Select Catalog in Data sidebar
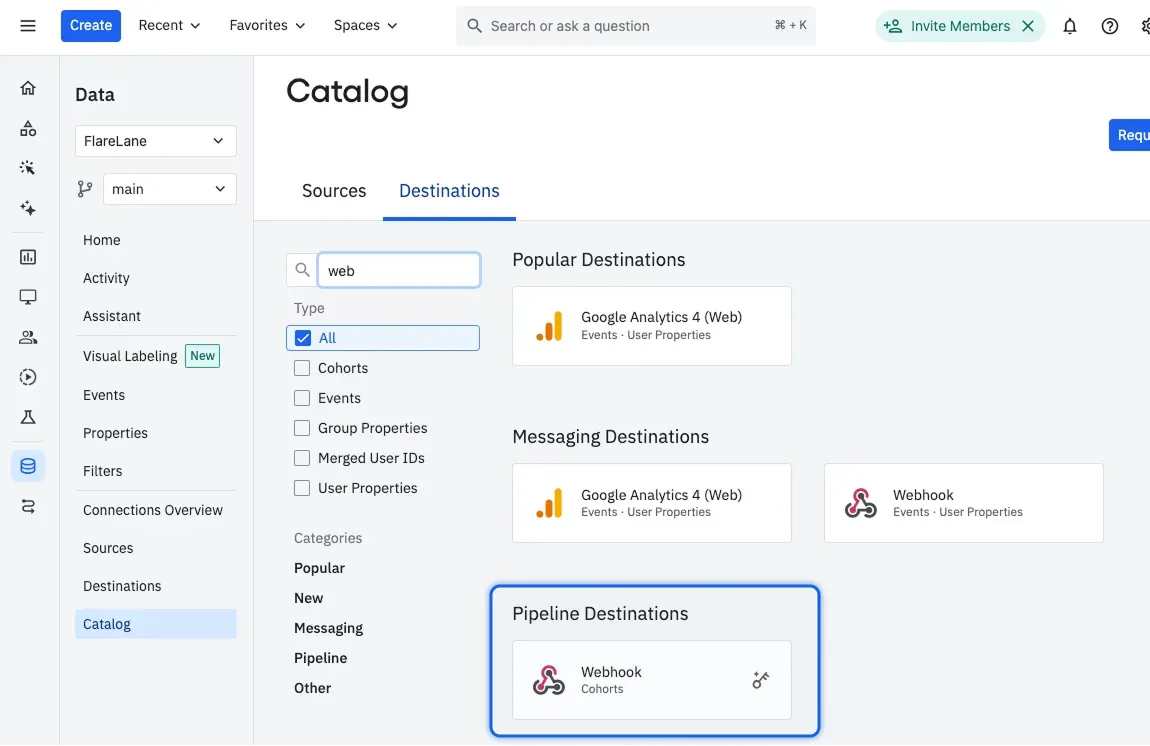The width and height of the screenshot is (1150, 746). coord(155,624)
